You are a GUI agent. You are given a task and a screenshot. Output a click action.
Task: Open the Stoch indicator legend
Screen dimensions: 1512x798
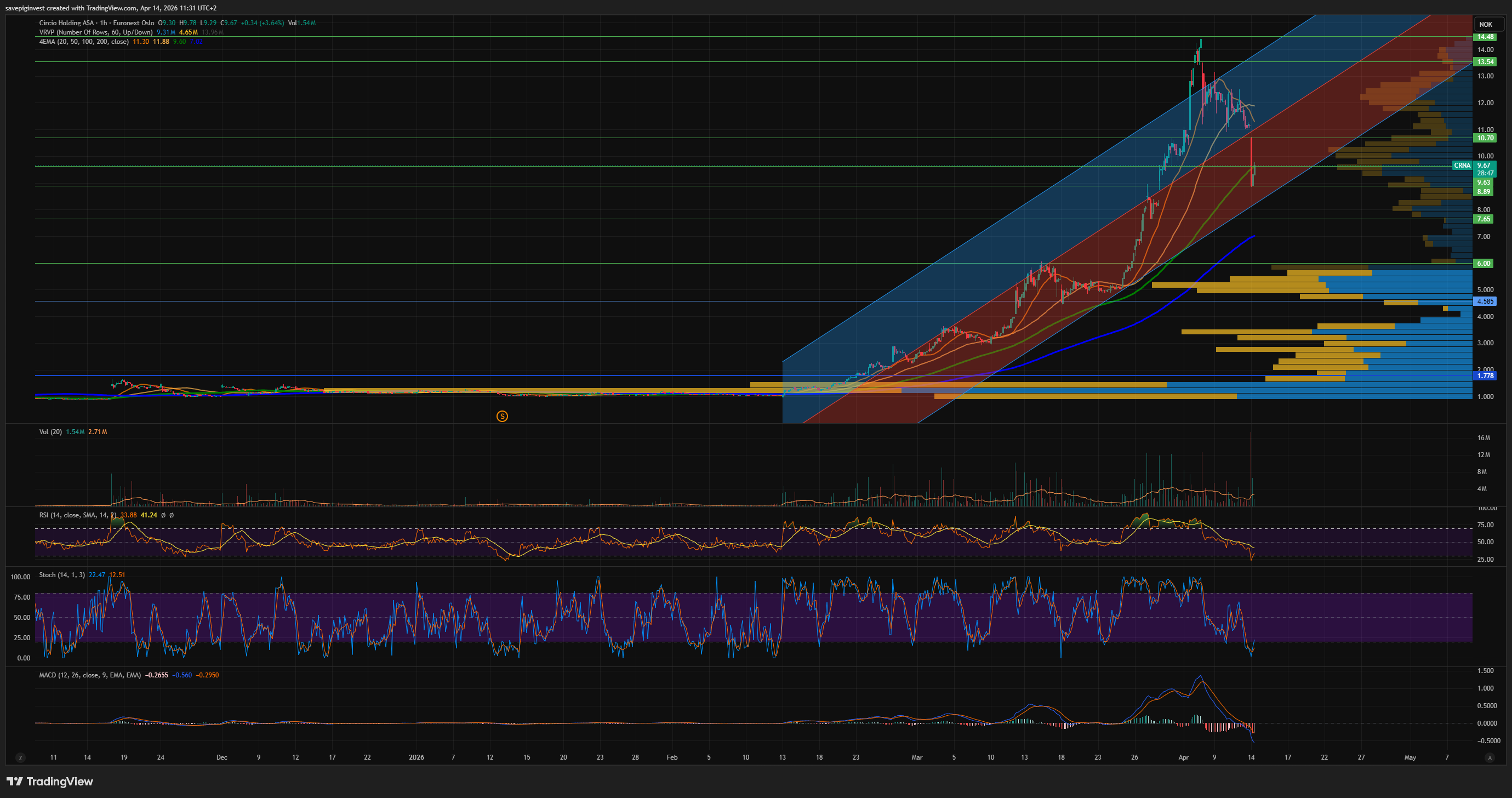(61, 575)
